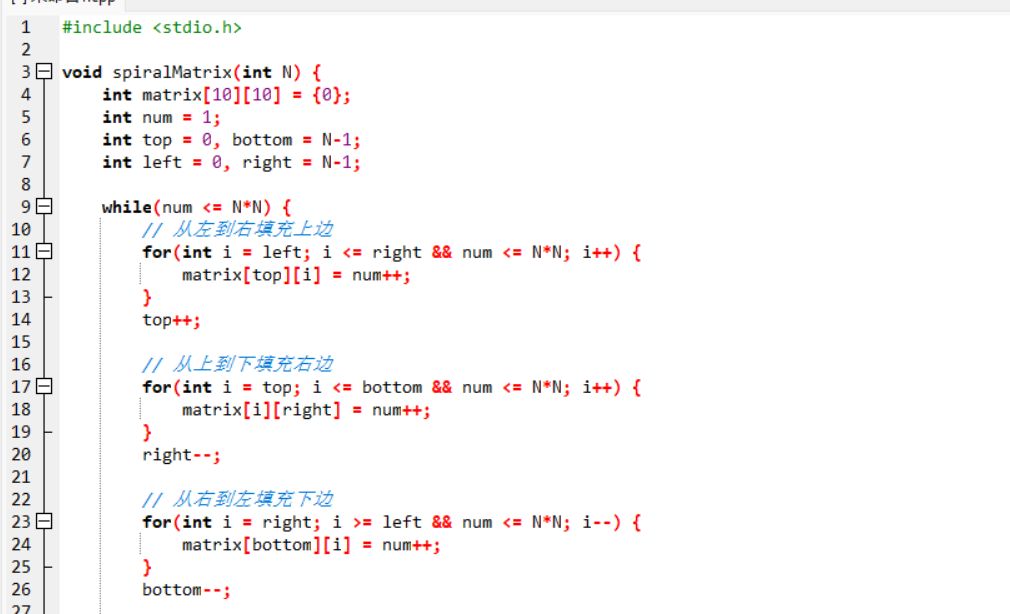Click the closing brace on line 25
Screen dimensions: 1010x614
[147, 568]
